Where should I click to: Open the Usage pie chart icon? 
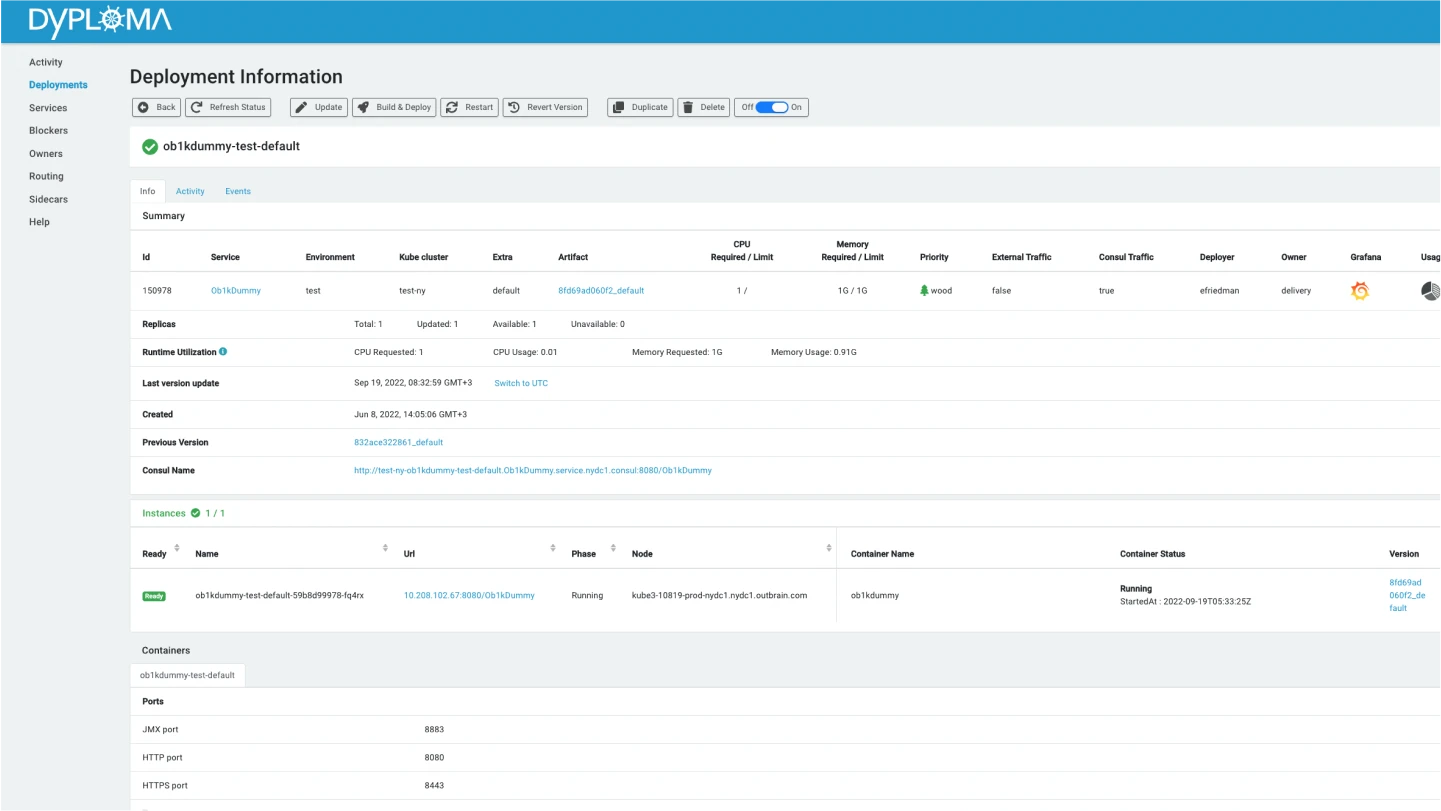pyautogui.click(x=1430, y=291)
